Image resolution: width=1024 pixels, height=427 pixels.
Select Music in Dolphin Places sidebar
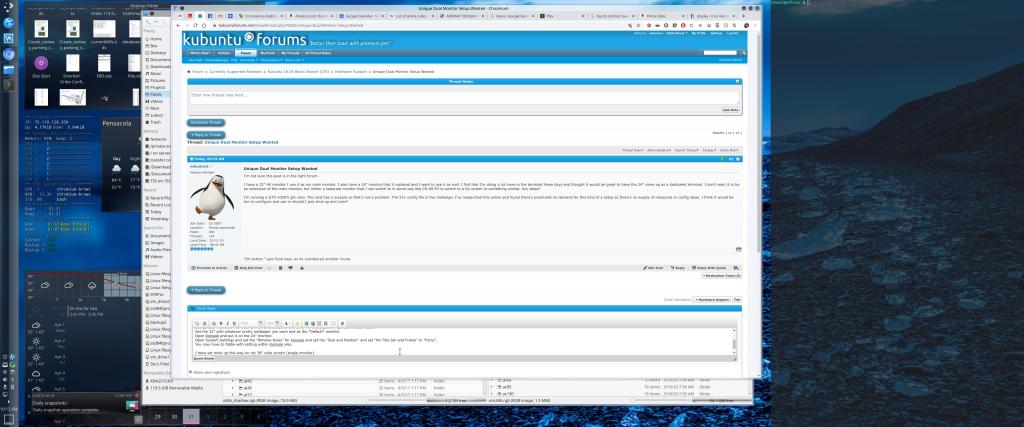[155, 74]
